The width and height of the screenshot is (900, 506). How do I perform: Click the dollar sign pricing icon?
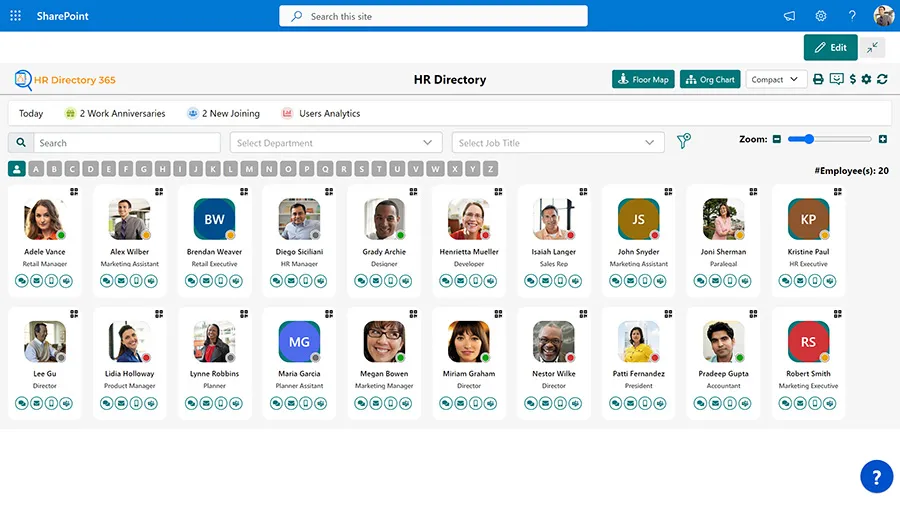click(853, 79)
